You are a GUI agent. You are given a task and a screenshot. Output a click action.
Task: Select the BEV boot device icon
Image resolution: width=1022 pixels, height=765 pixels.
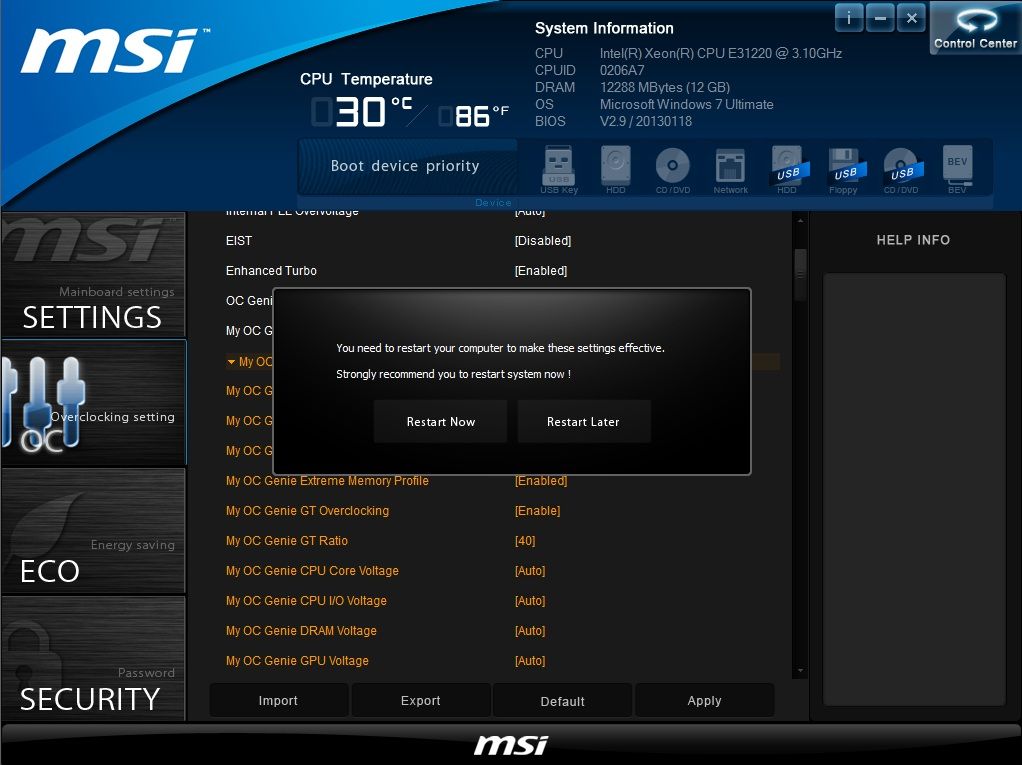point(957,169)
